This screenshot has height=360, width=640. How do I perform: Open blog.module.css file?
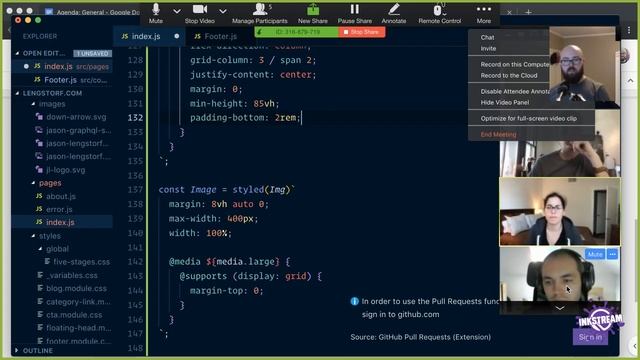click(76, 288)
